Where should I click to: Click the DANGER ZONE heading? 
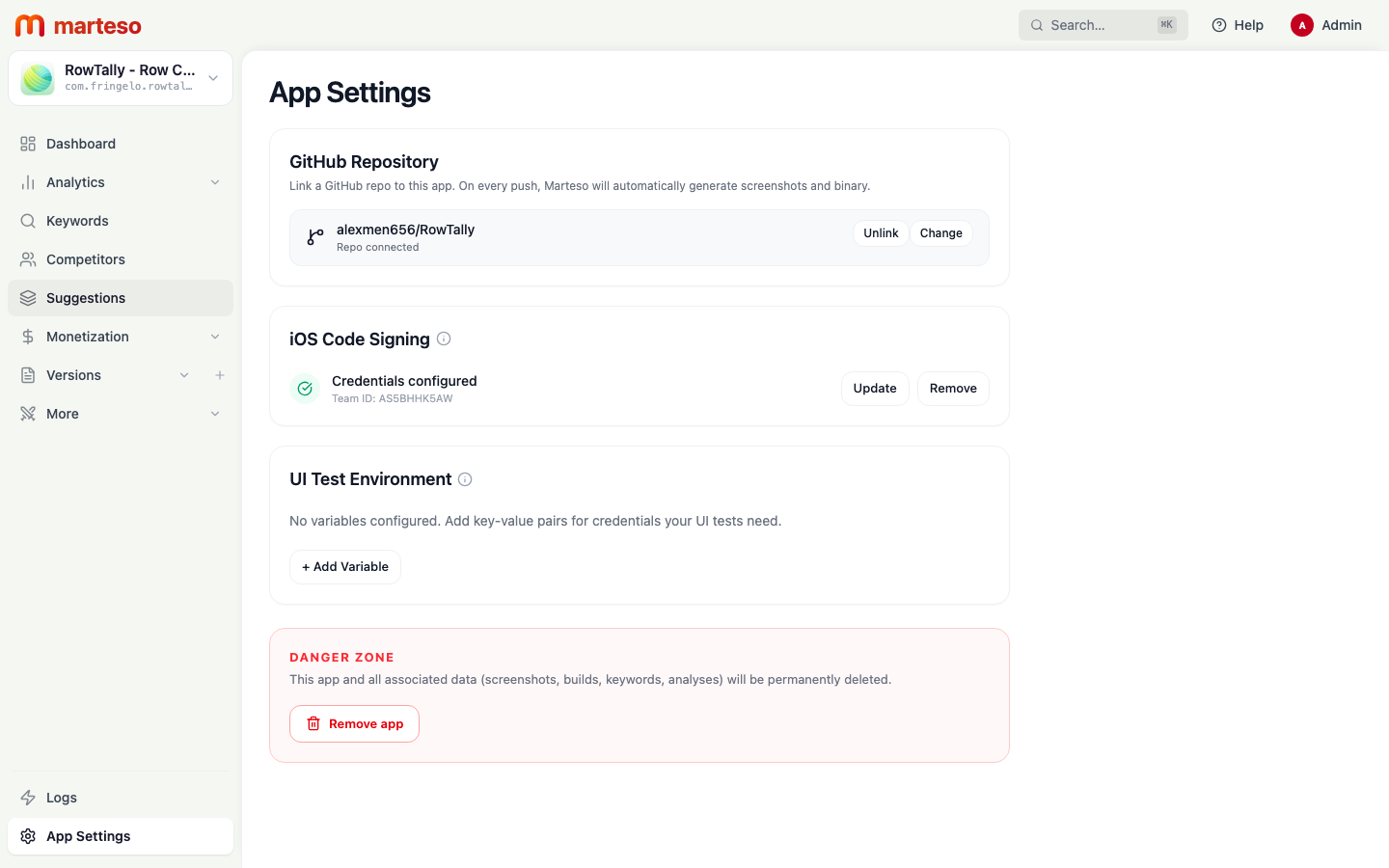coord(341,657)
